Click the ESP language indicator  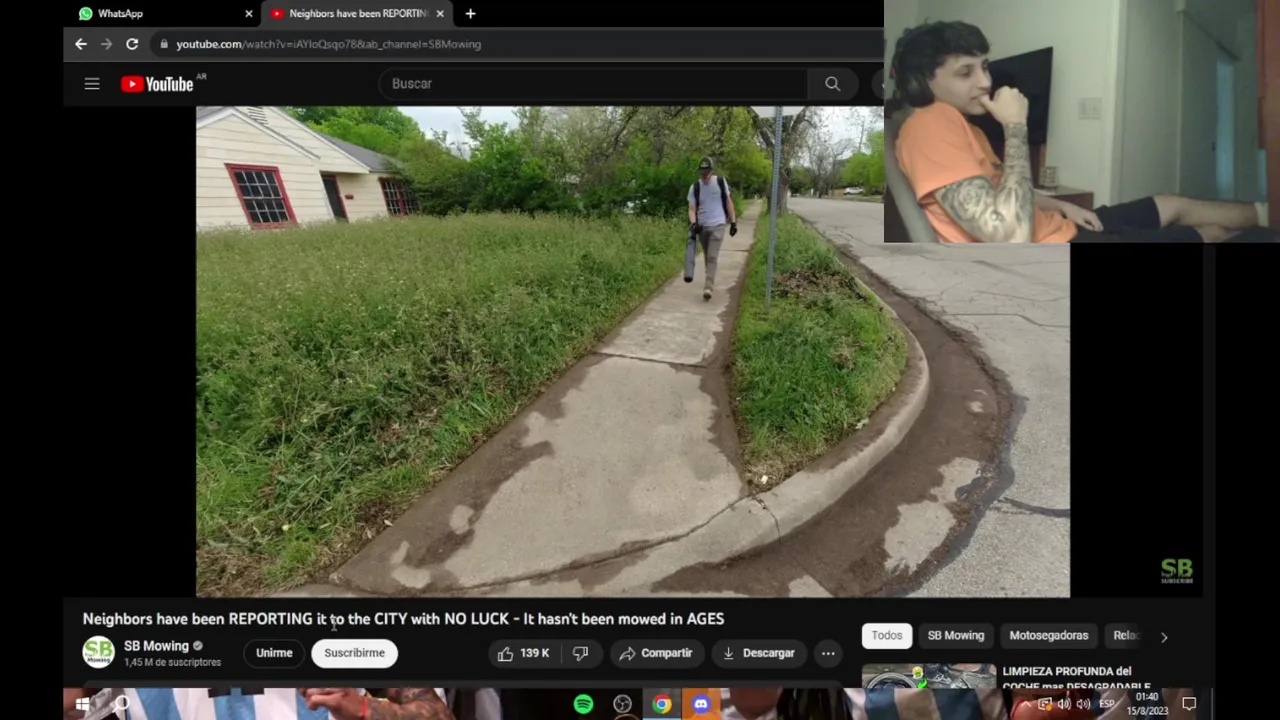(x=1107, y=704)
